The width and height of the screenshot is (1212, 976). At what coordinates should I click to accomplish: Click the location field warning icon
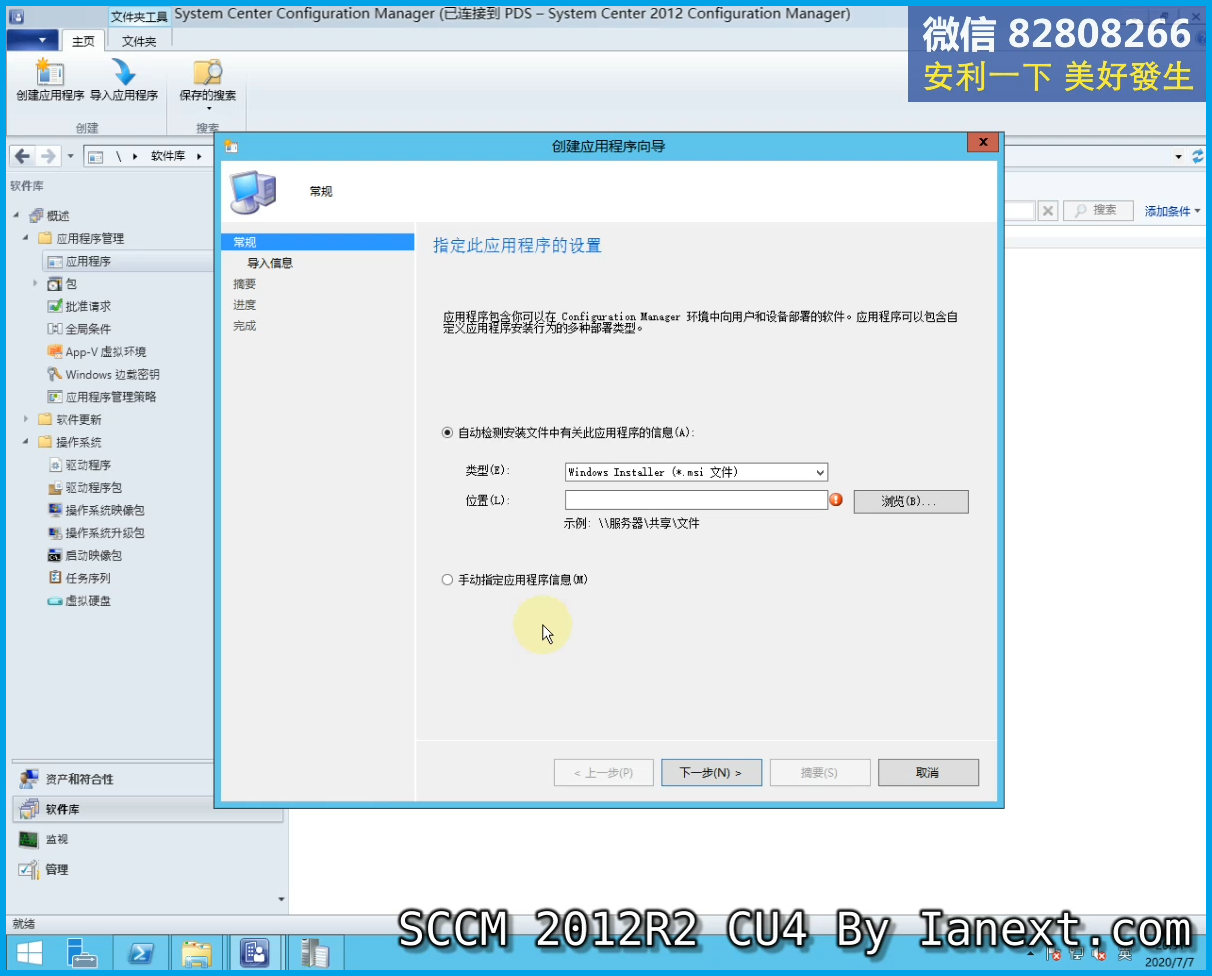point(837,500)
